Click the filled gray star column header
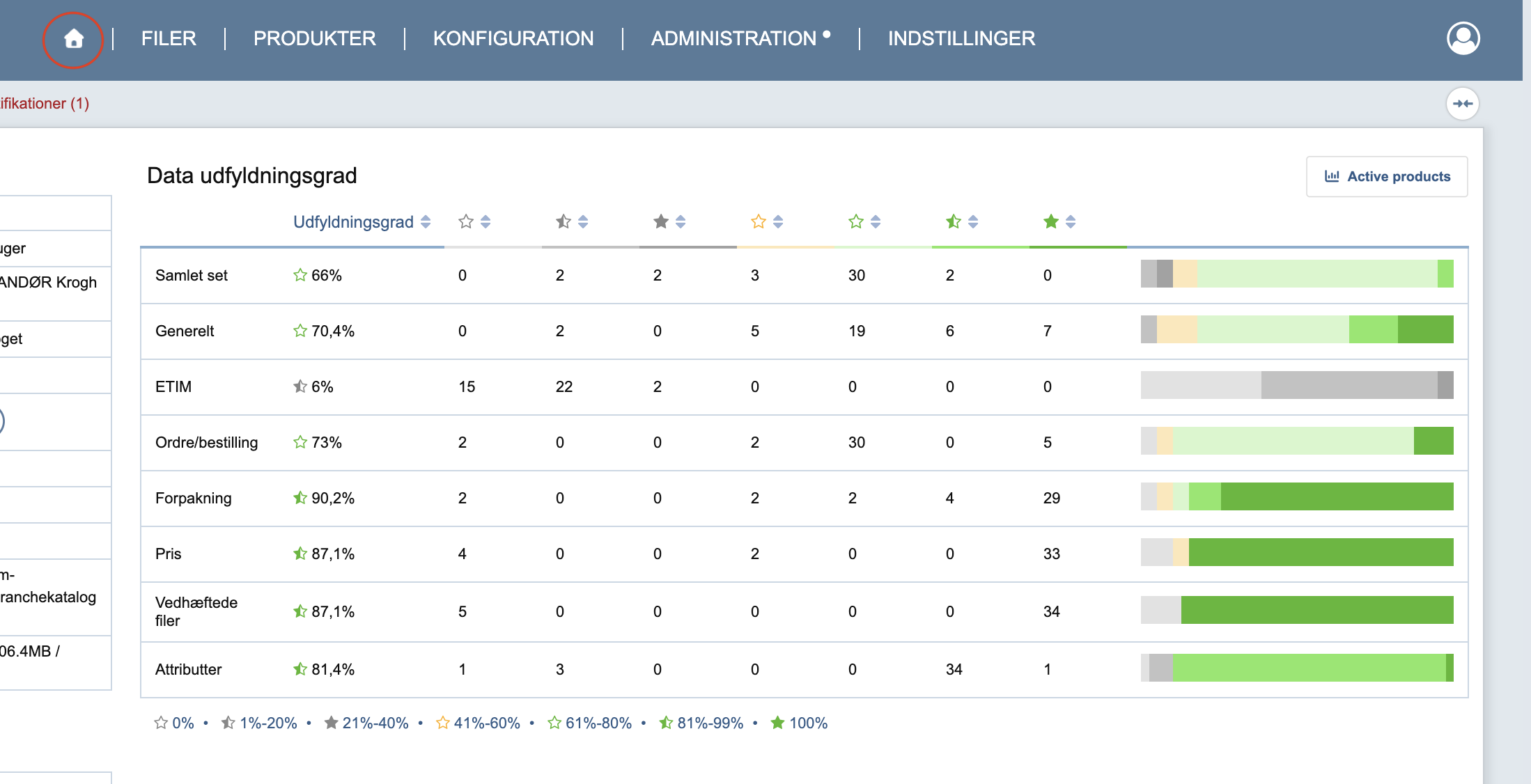The height and width of the screenshot is (784, 1531). (x=661, y=221)
